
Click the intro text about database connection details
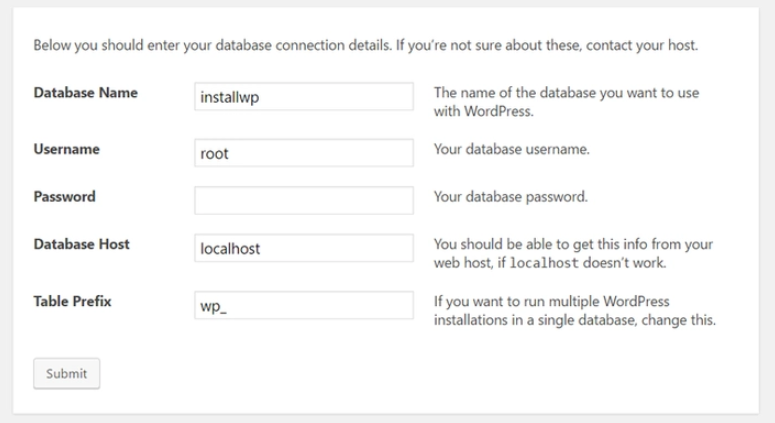366,45
